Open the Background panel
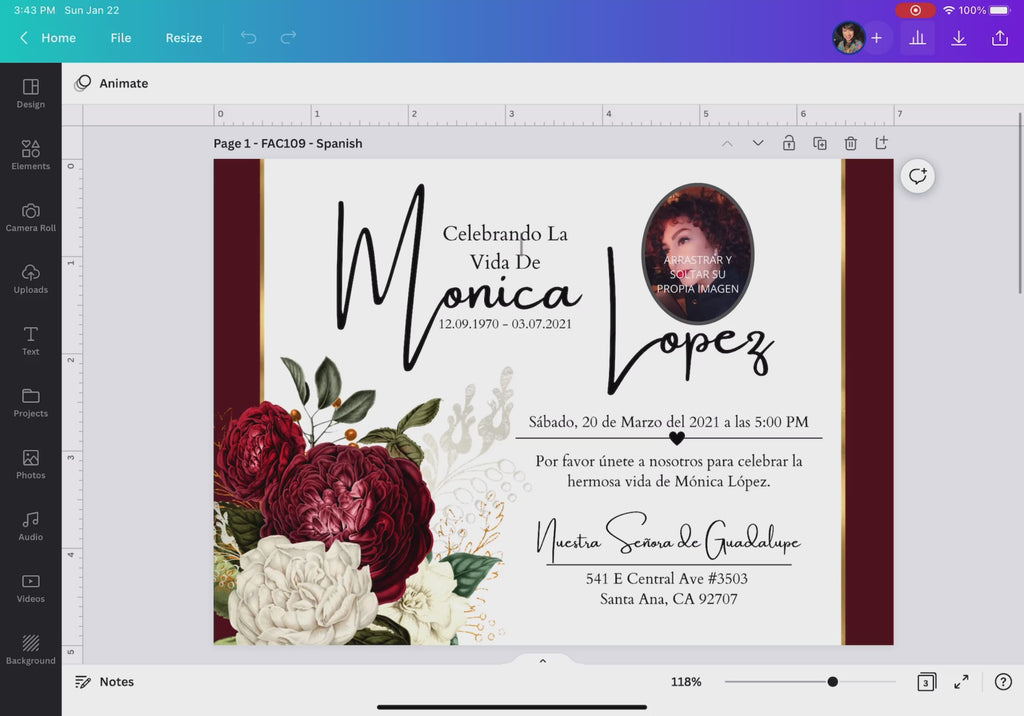The height and width of the screenshot is (716, 1024). point(31,650)
